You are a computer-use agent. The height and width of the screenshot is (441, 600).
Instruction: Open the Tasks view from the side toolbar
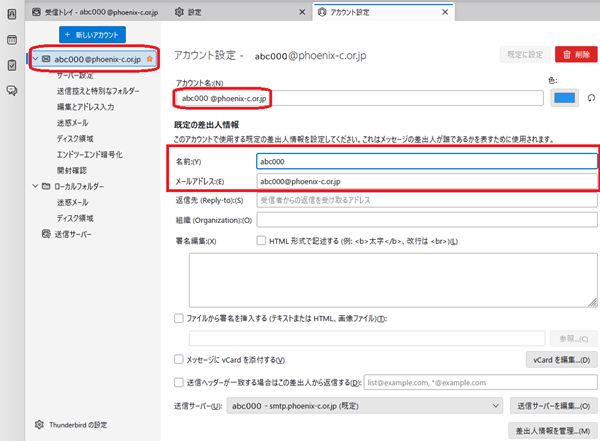(x=12, y=65)
